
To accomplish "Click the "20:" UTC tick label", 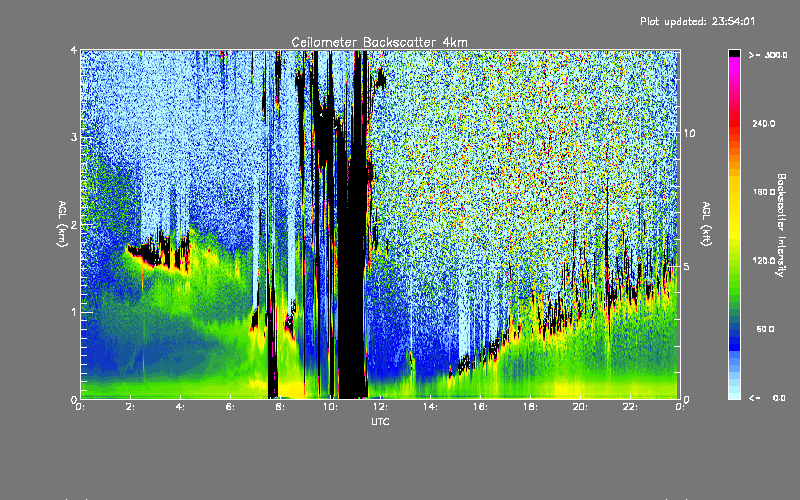I will pyautogui.click(x=580, y=407).
